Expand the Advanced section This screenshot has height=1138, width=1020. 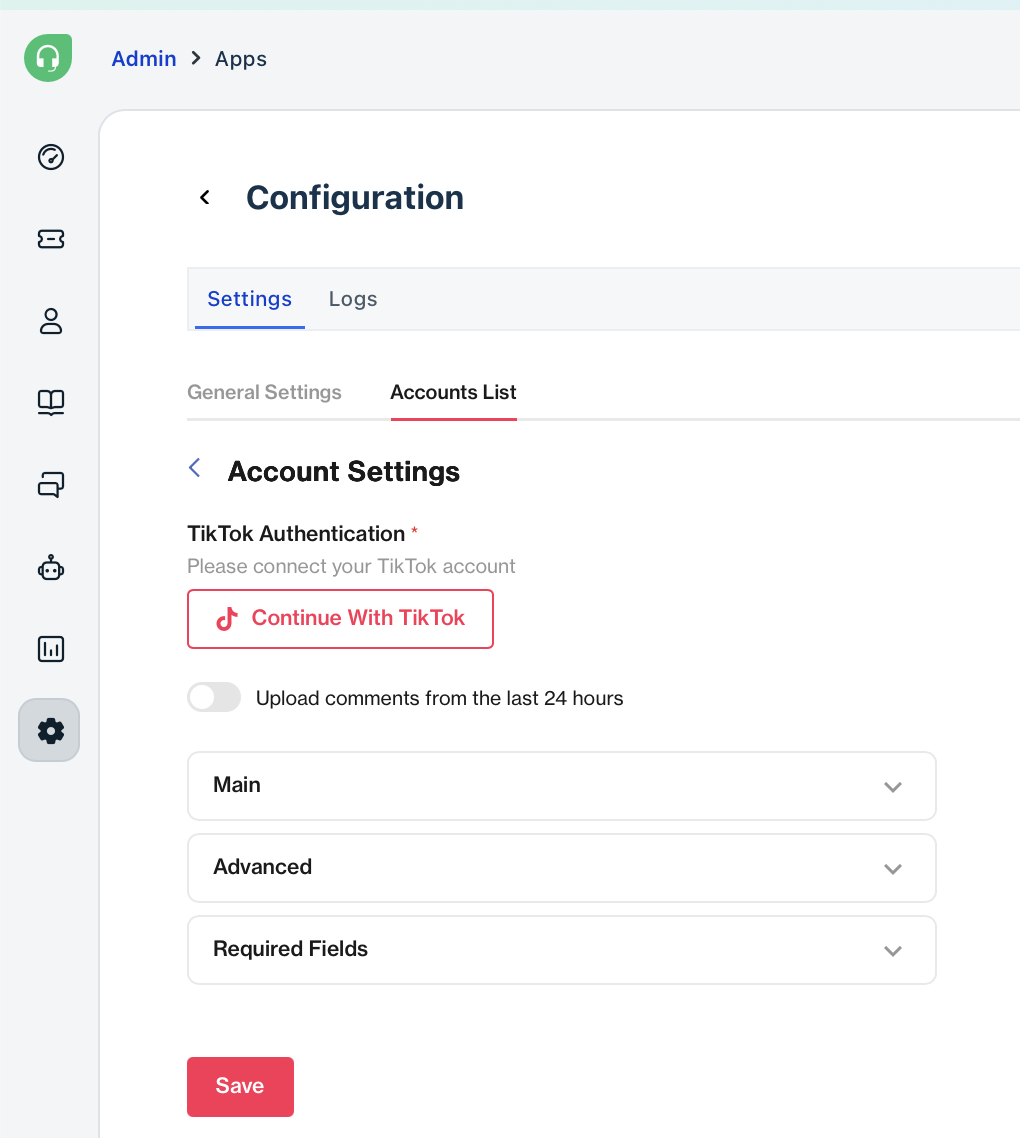tap(562, 868)
